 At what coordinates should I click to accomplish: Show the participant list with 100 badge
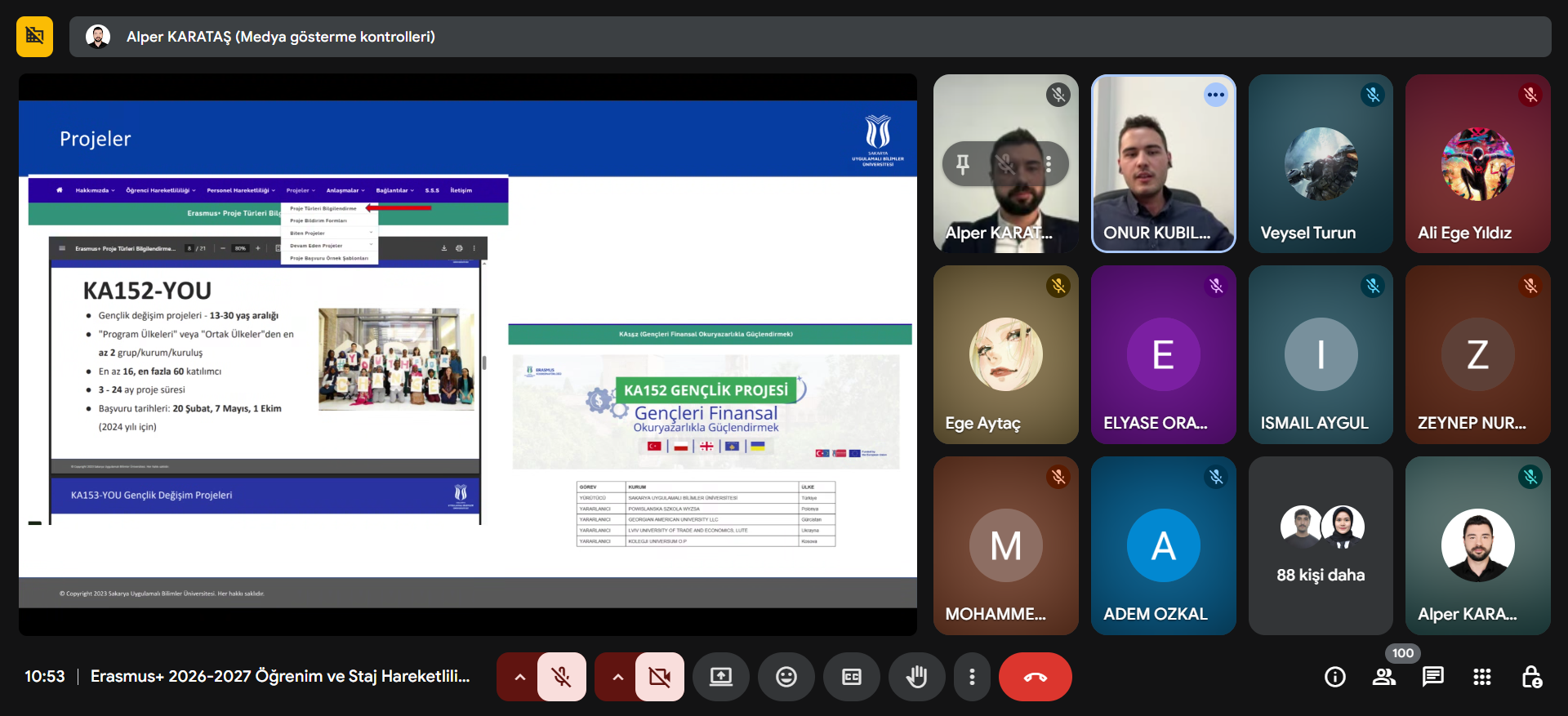point(1384,677)
